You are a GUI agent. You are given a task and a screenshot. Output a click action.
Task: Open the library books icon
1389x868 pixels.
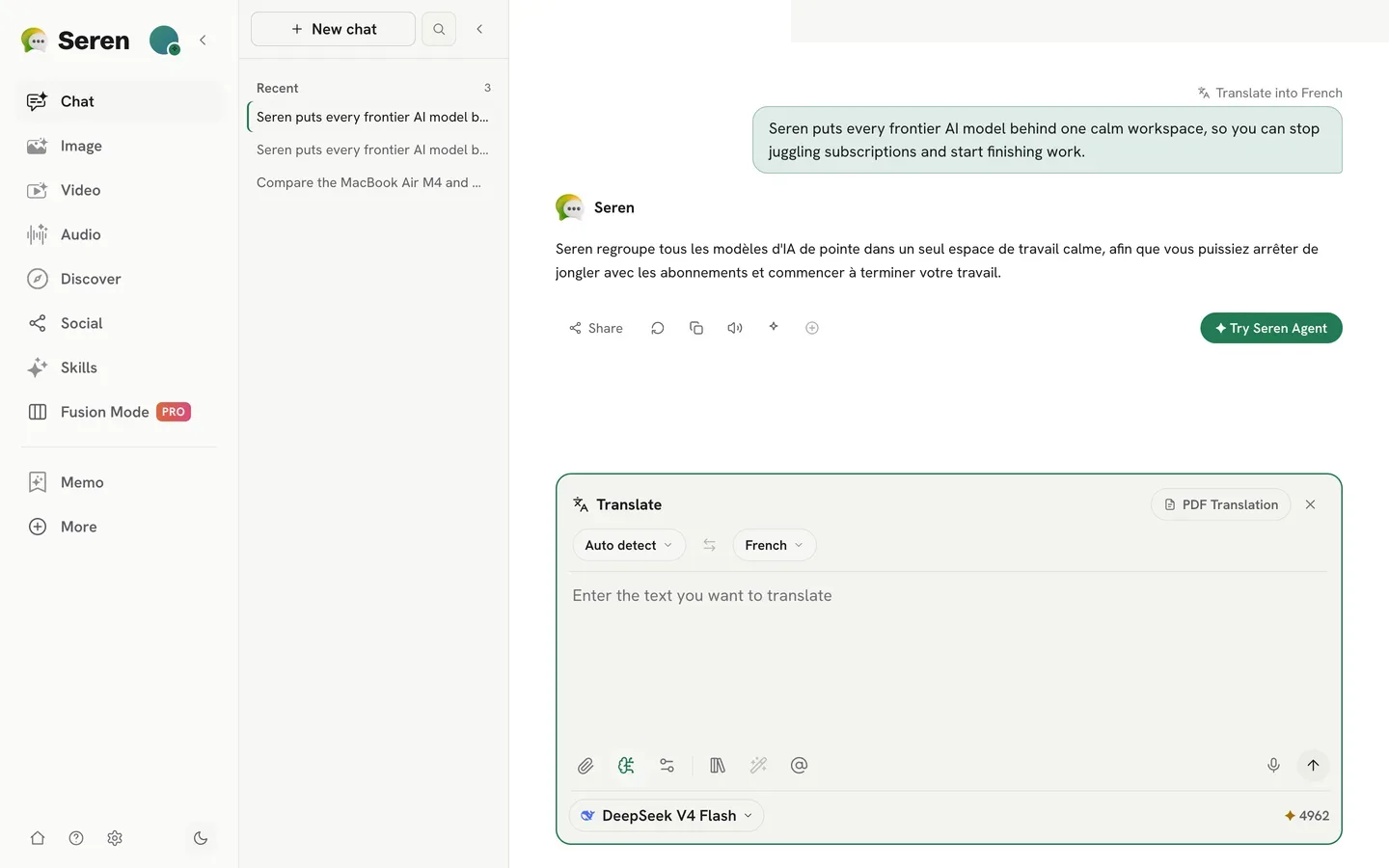(718, 766)
